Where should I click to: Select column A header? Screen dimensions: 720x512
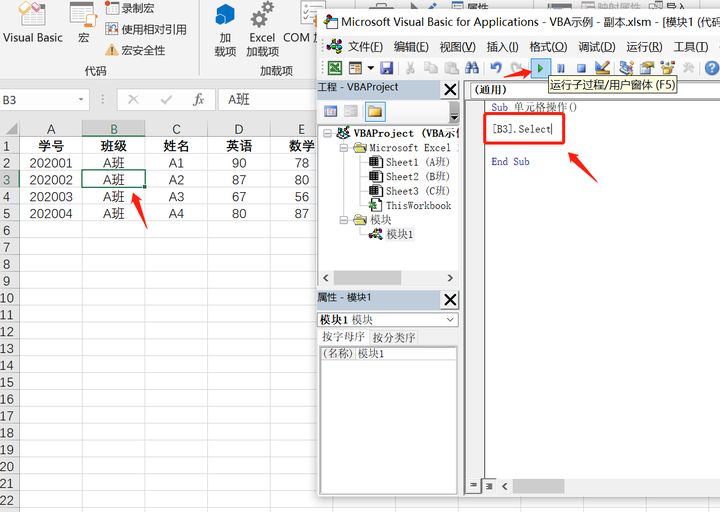(x=51, y=129)
